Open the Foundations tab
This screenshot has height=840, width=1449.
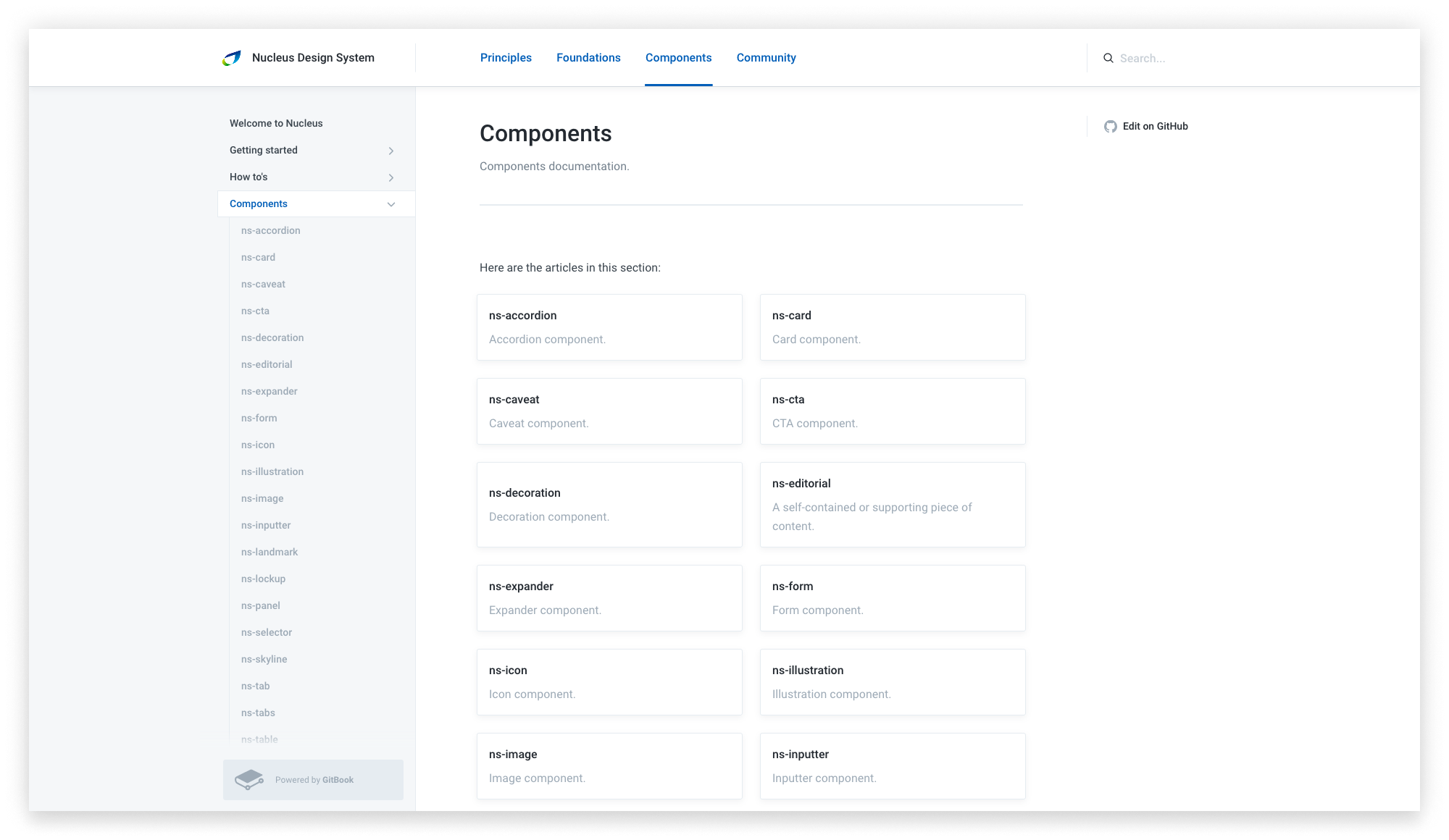(x=588, y=58)
